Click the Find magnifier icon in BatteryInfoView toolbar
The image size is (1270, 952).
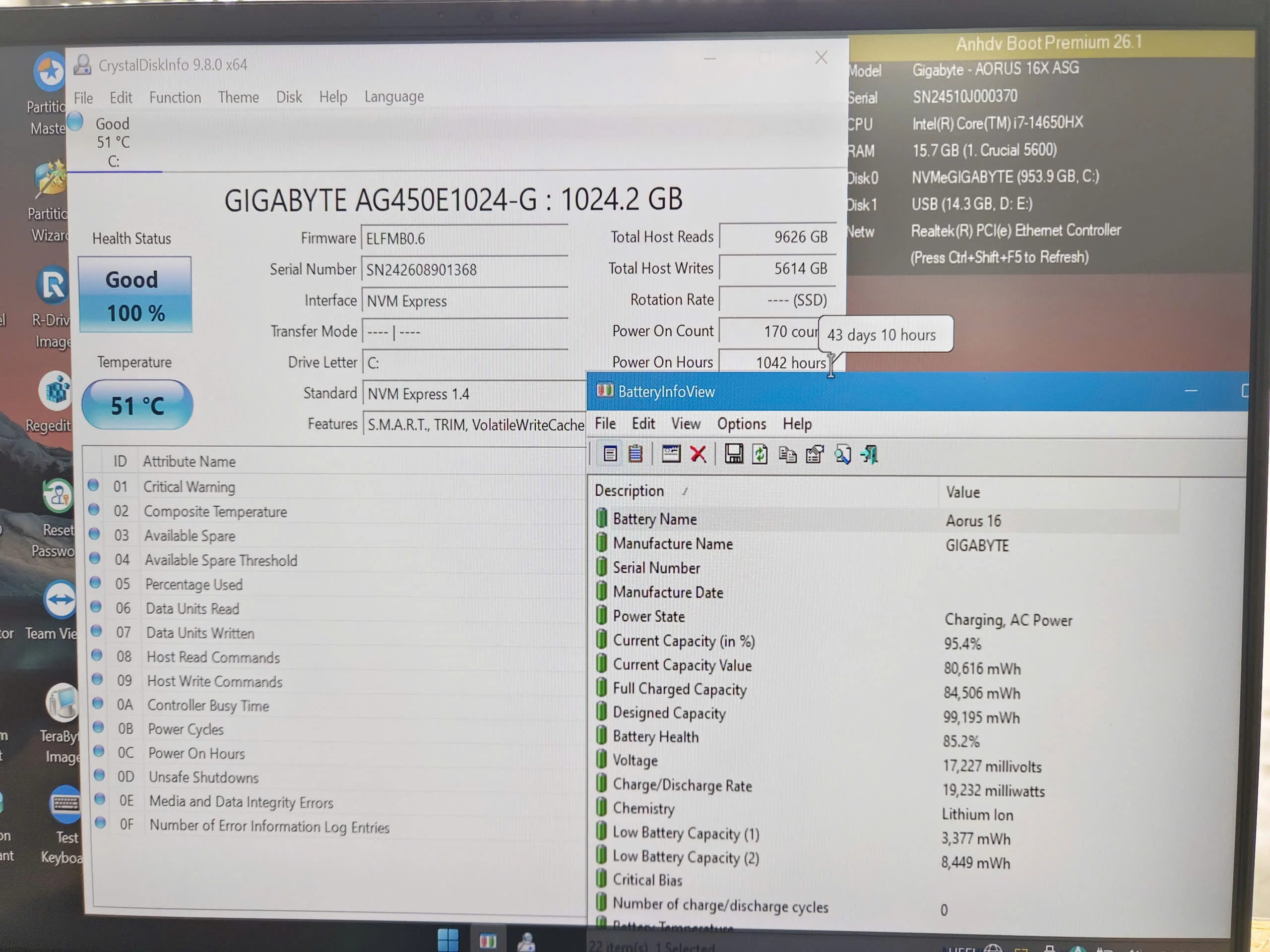pos(842,456)
